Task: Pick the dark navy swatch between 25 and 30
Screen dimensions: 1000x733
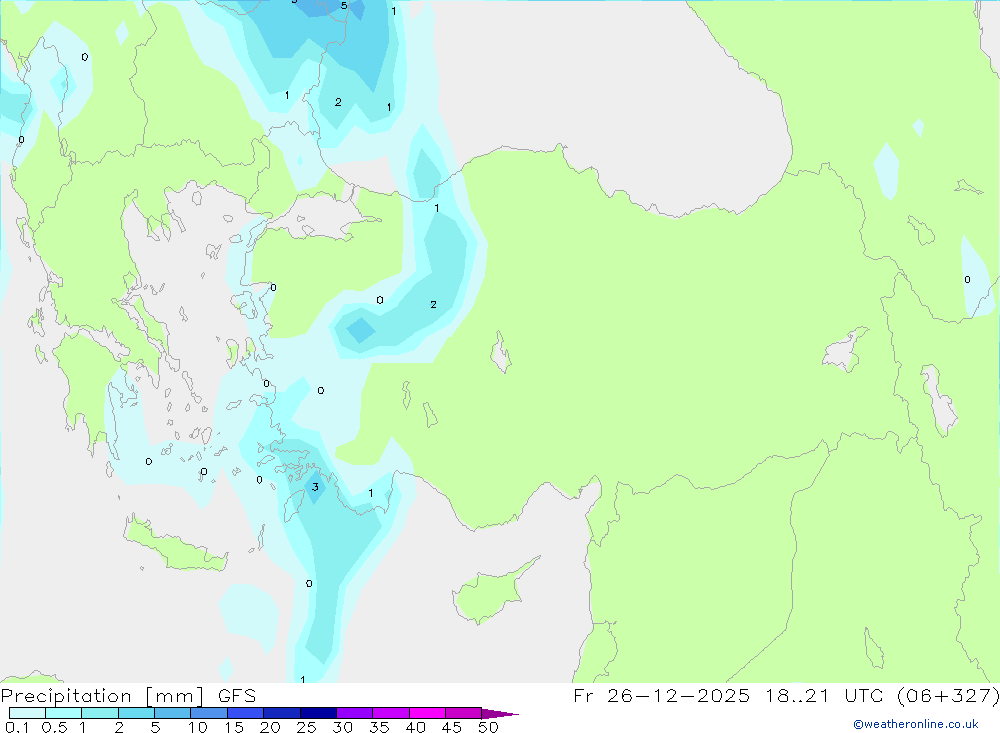Action: point(318,713)
